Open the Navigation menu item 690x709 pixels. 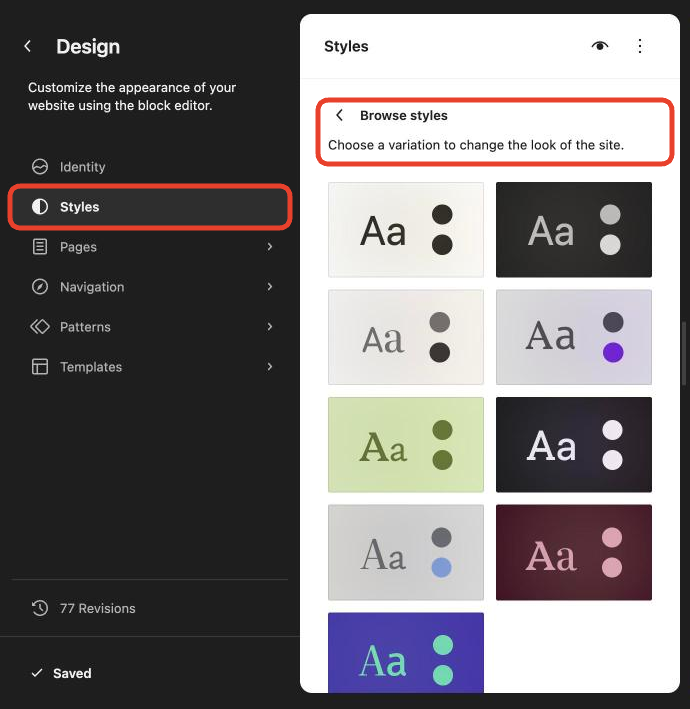150,287
